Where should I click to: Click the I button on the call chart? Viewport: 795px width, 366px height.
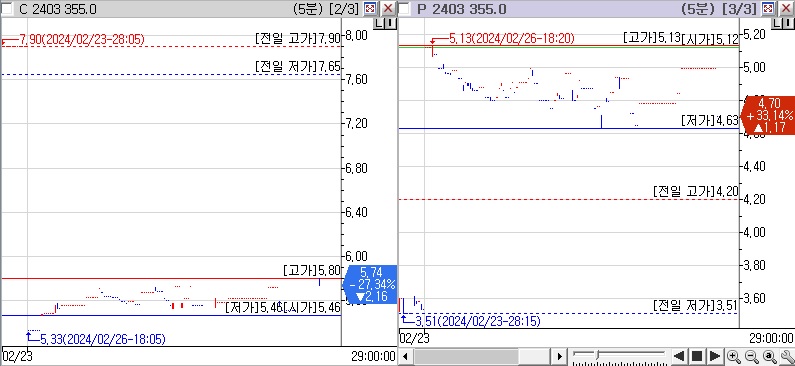390,23
